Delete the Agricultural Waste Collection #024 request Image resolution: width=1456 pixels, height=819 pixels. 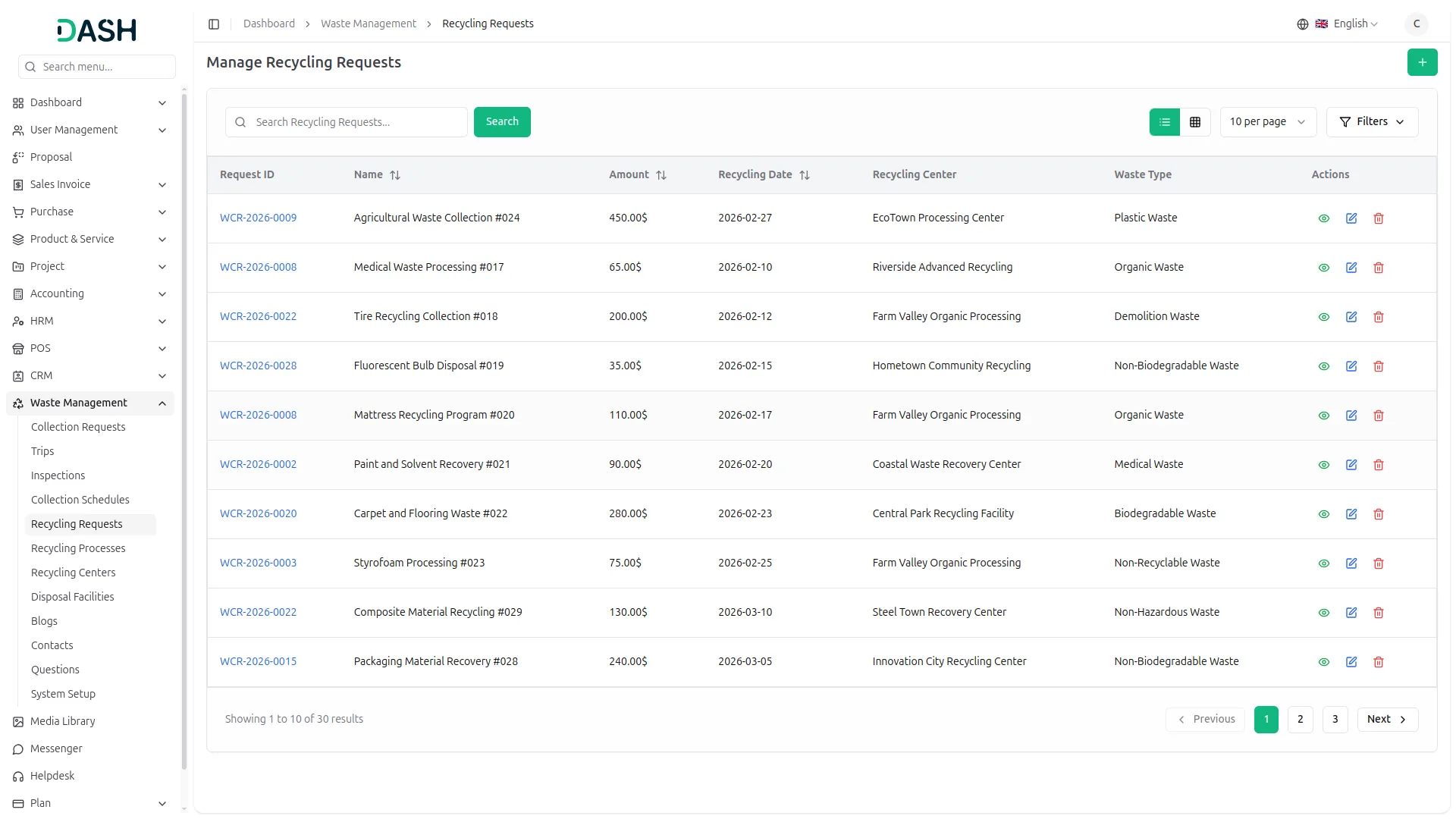(1378, 218)
